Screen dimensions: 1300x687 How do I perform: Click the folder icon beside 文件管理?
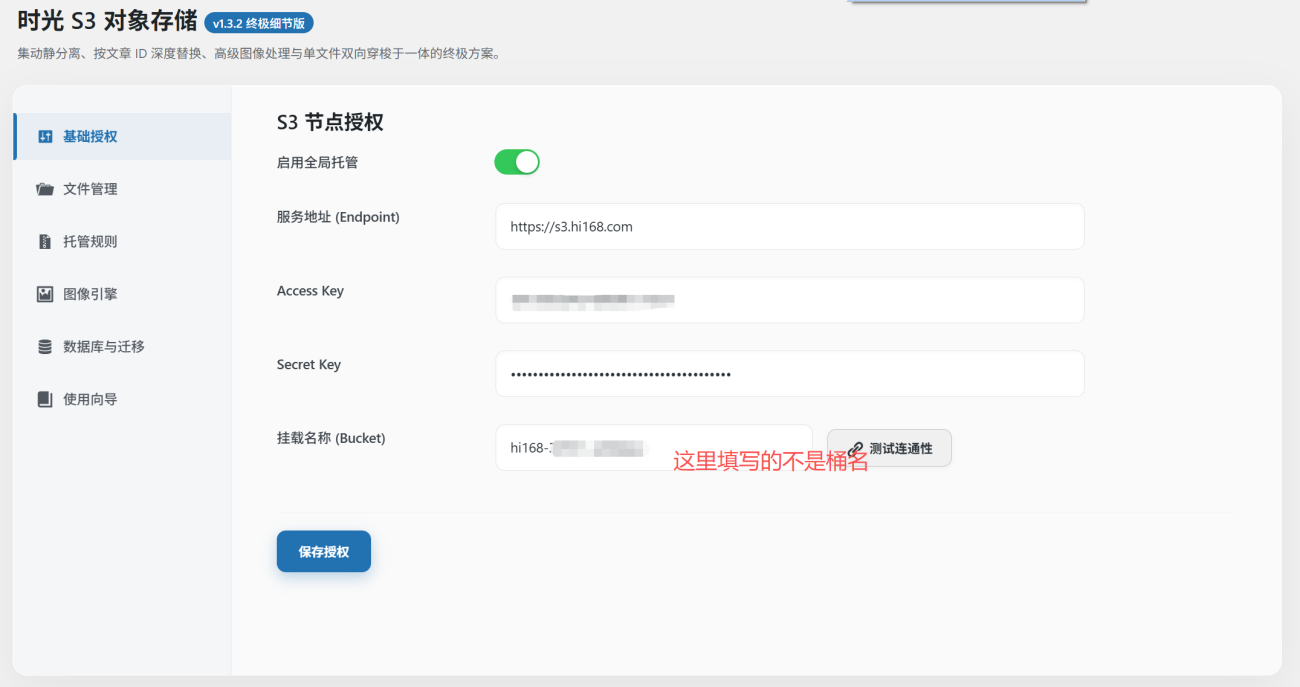[45, 189]
